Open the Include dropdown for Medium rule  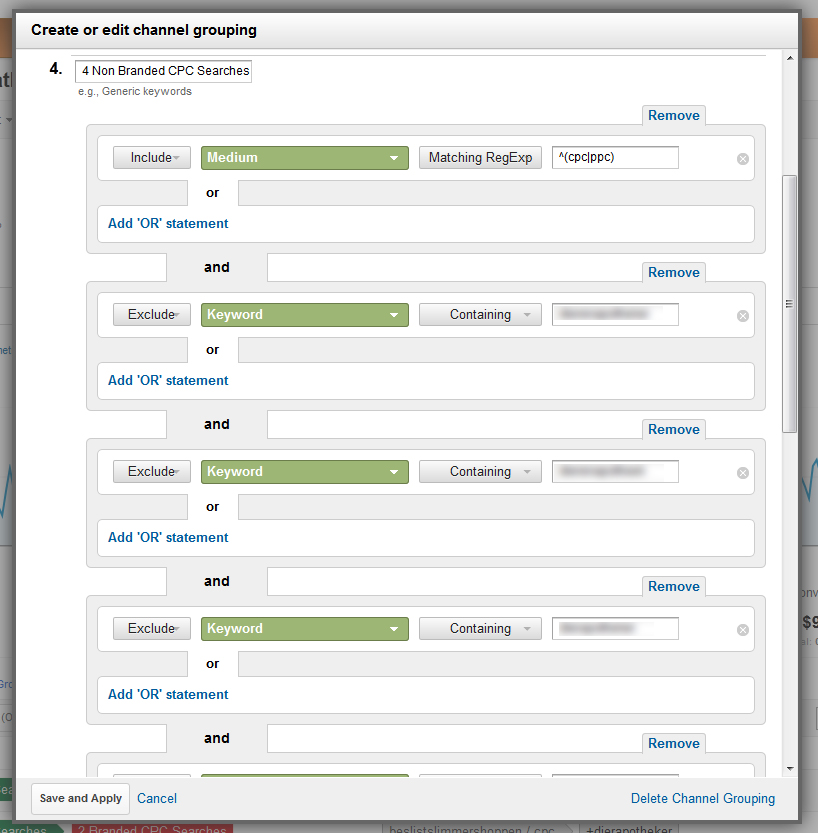151,158
